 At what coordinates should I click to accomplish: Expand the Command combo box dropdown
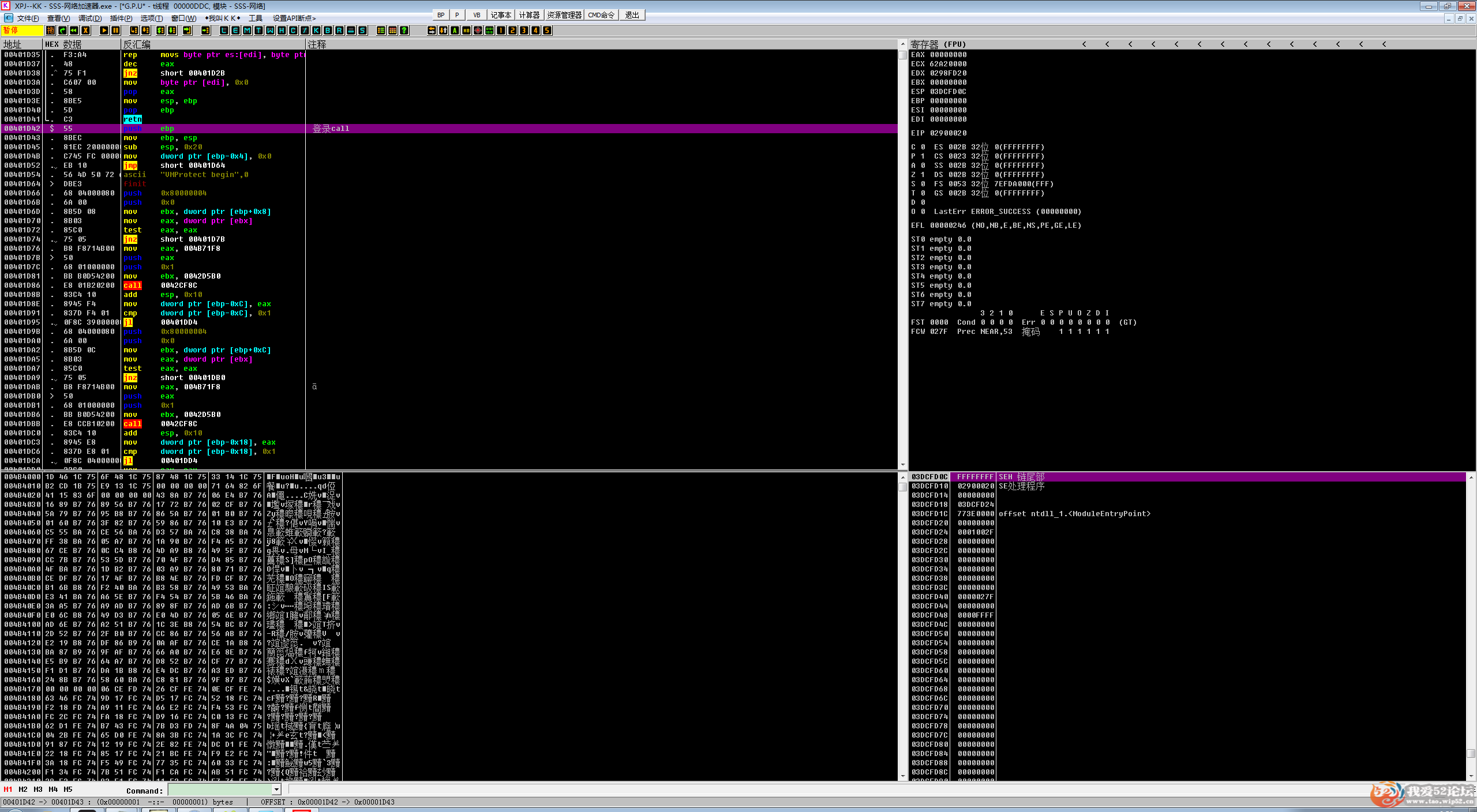coord(276,790)
